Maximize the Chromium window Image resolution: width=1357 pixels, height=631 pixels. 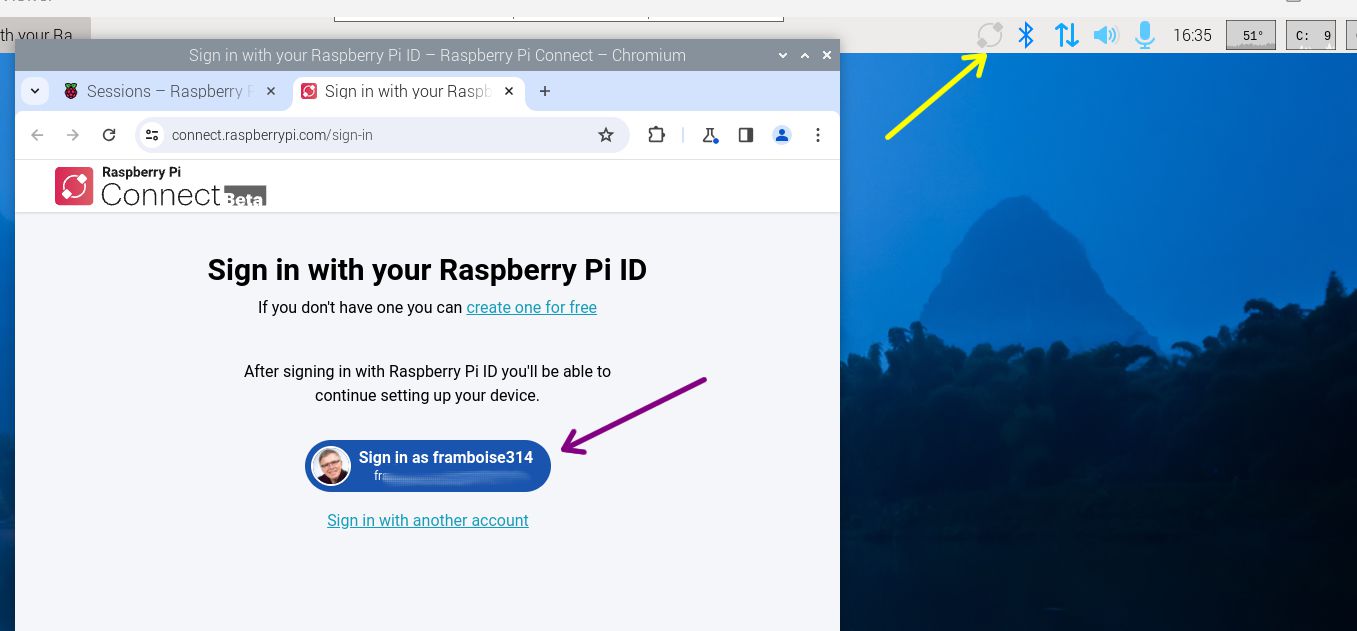805,55
